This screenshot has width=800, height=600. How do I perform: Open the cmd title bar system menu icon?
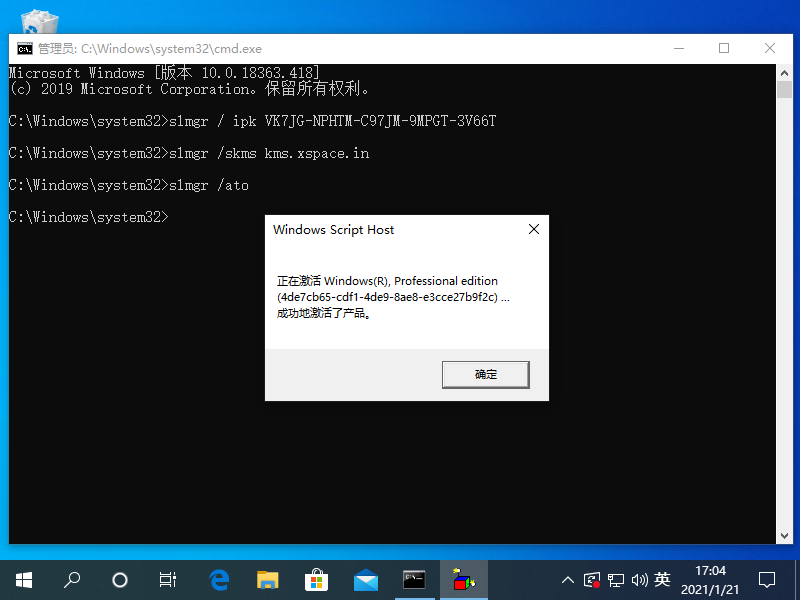click(x=24, y=48)
